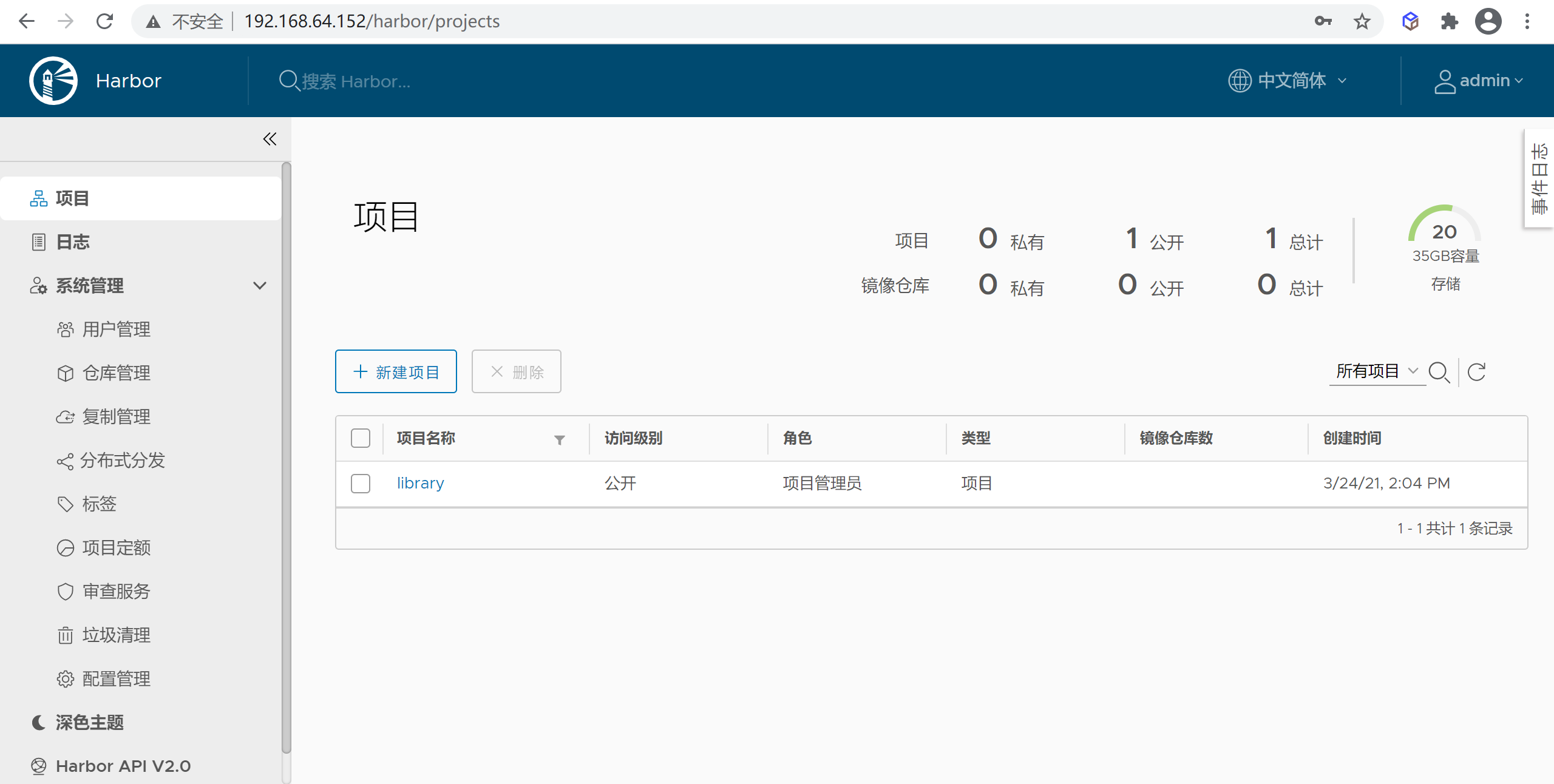Viewport: 1554px width, 784px height.
Task: Open the library project link
Action: click(x=420, y=484)
